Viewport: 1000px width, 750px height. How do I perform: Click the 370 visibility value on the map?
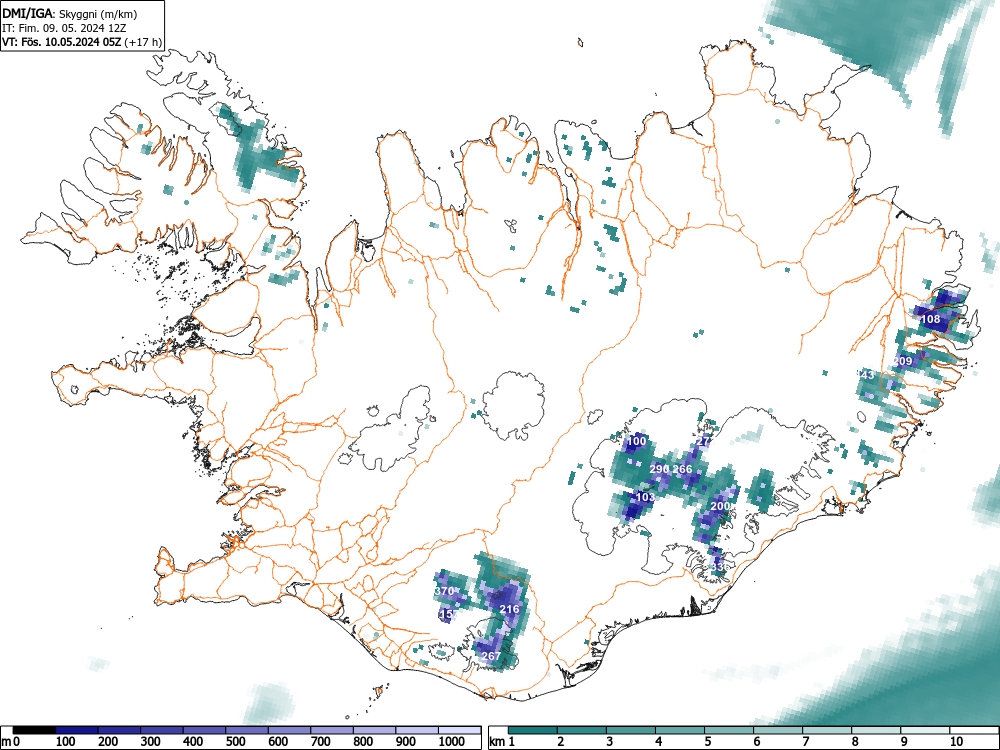coord(444,591)
